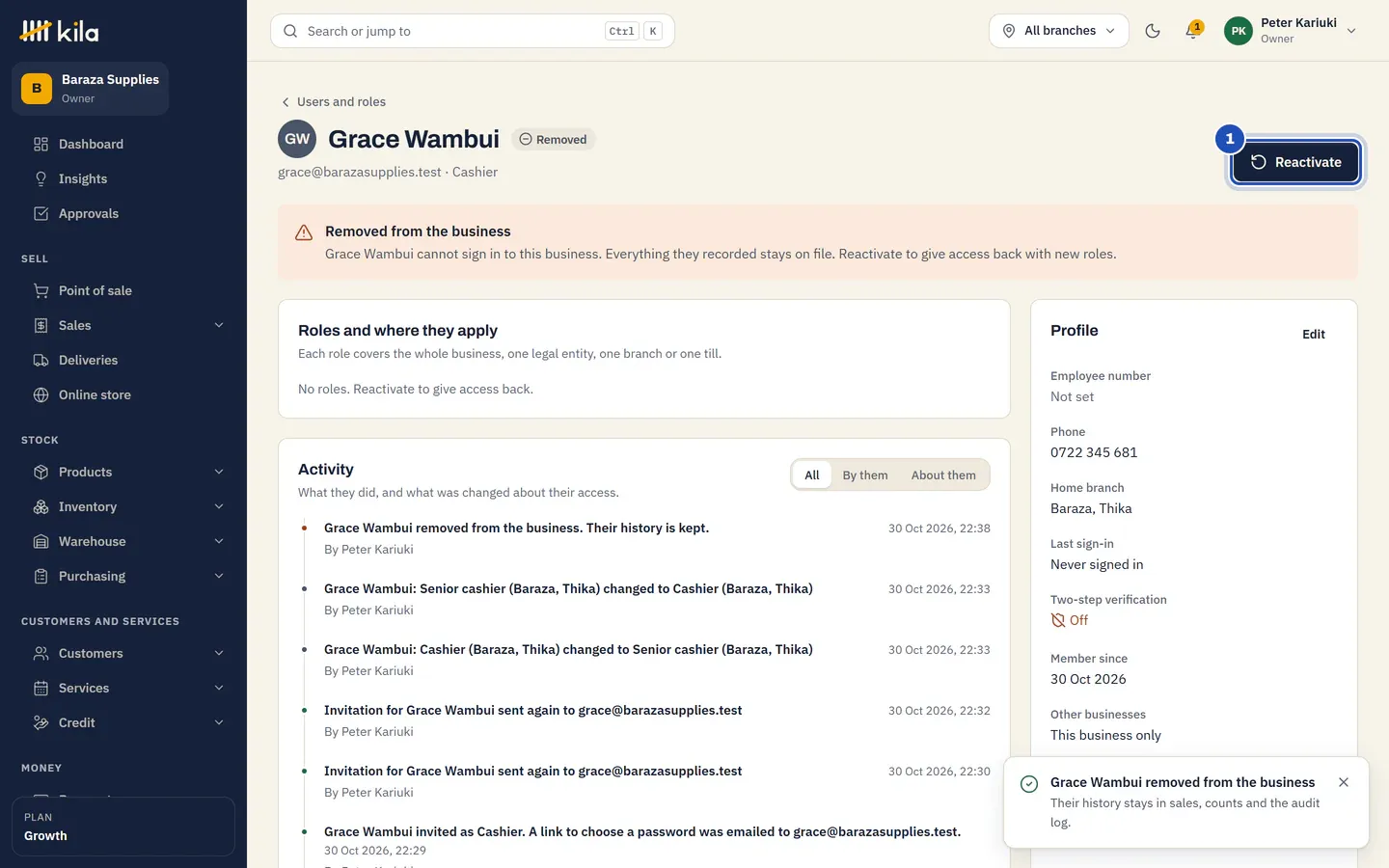Switch to the By them tab

pos(865,475)
